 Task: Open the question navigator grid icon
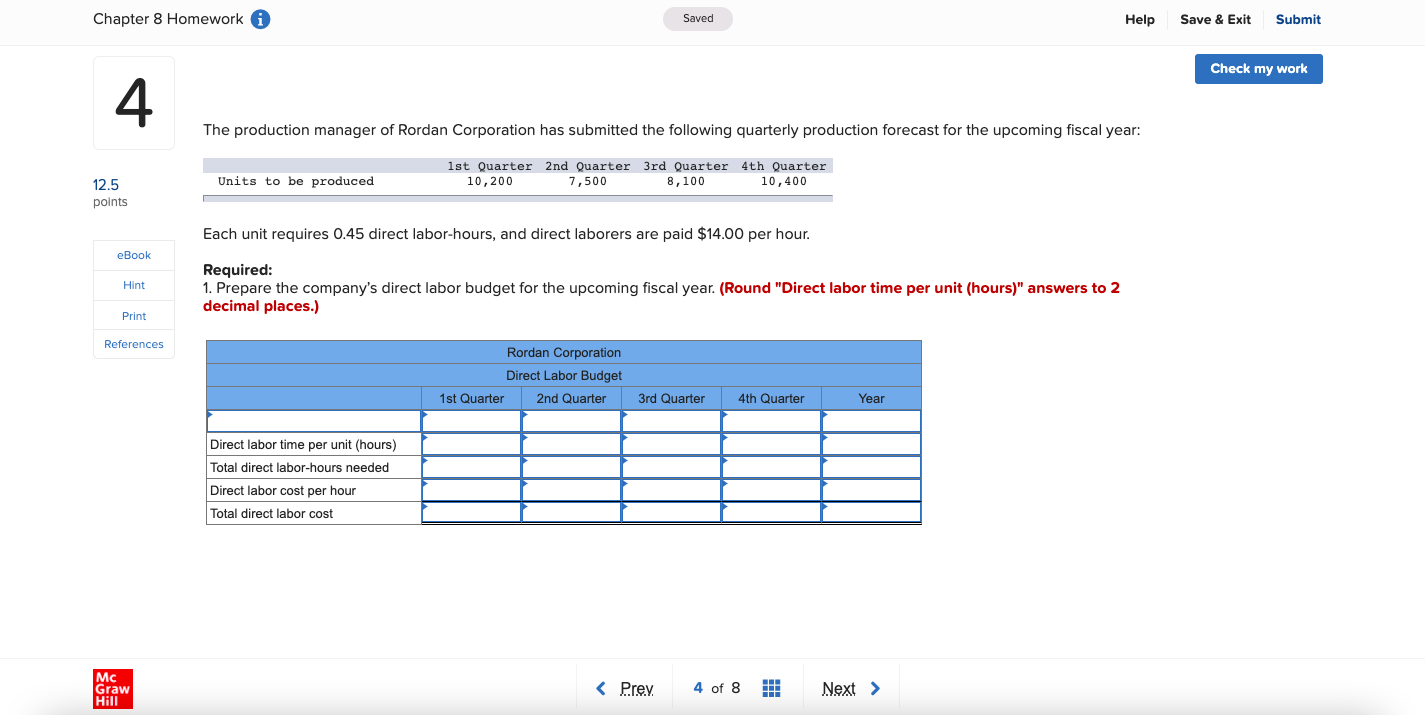click(771, 687)
